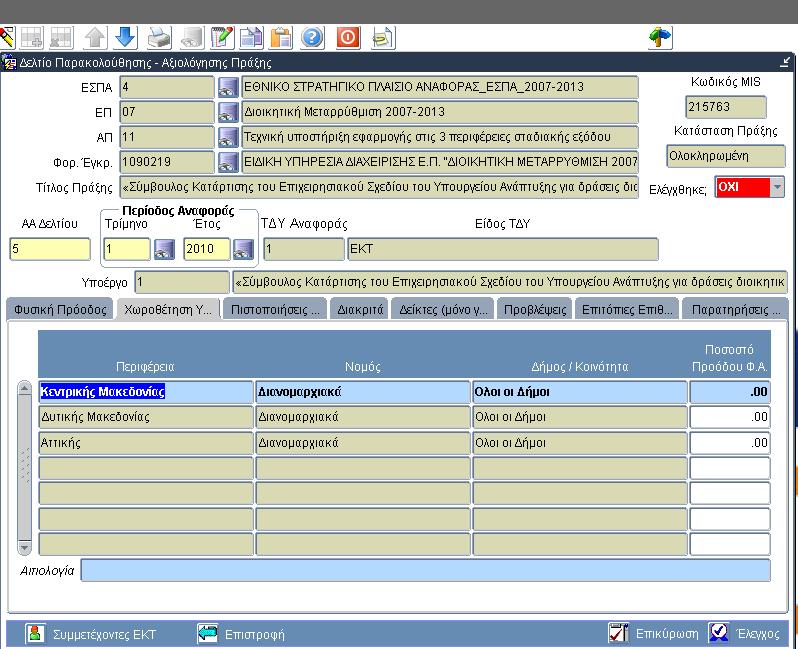Open lookup list beside ΕΣΠΑ field

coord(228,87)
